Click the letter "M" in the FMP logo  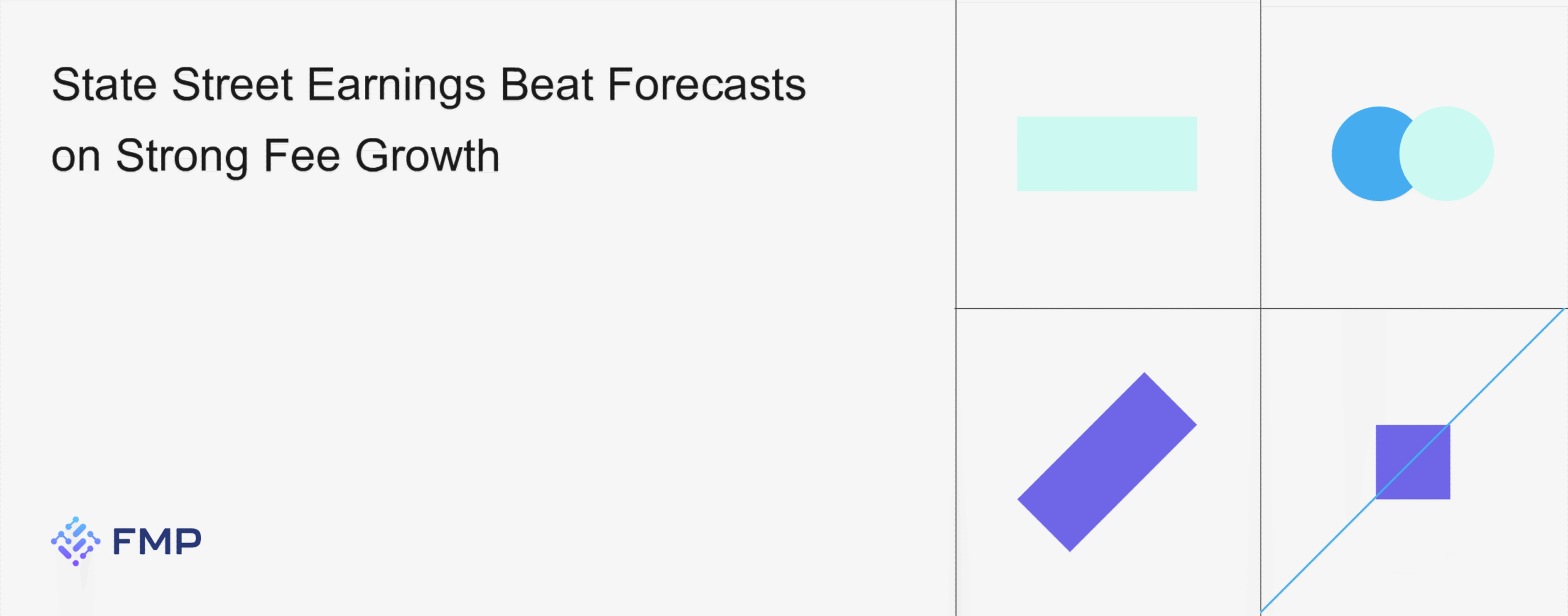click(x=156, y=542)
